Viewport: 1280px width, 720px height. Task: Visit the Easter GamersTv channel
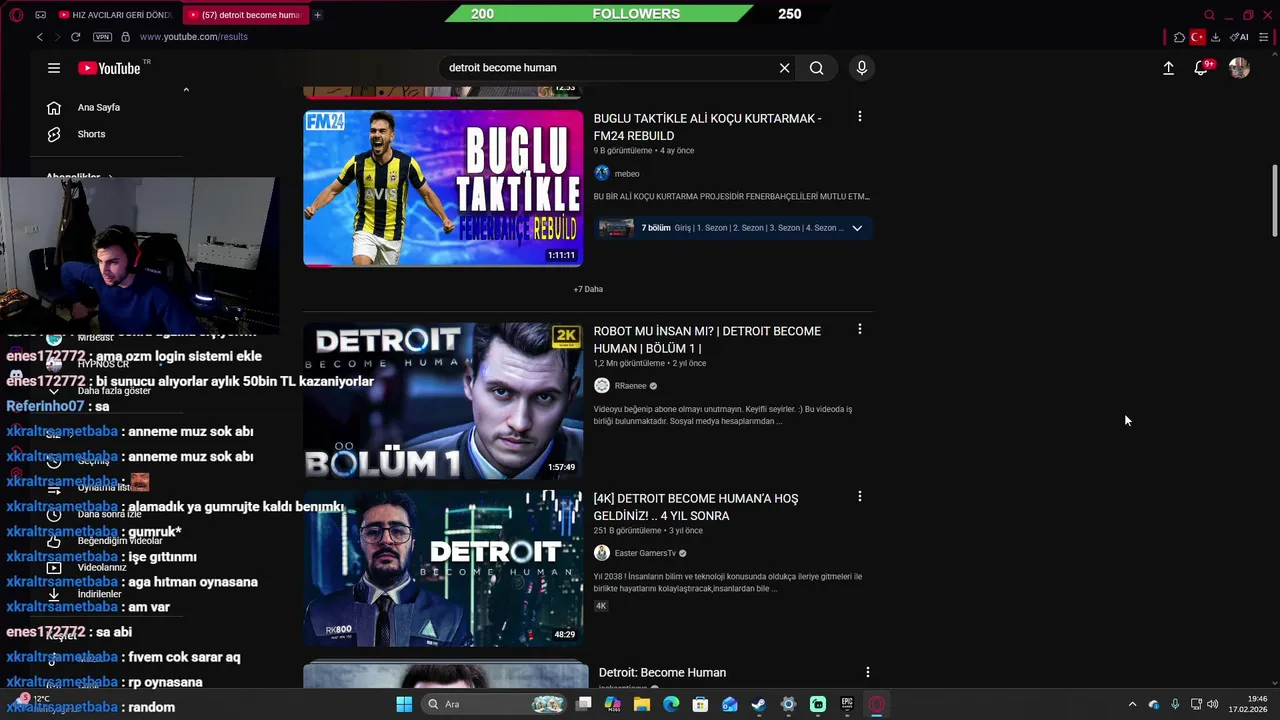(x=645, y=553)
